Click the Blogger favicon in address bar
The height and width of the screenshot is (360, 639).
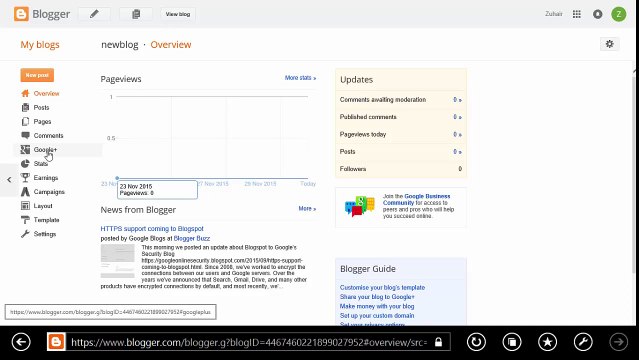tap(56, 342)
